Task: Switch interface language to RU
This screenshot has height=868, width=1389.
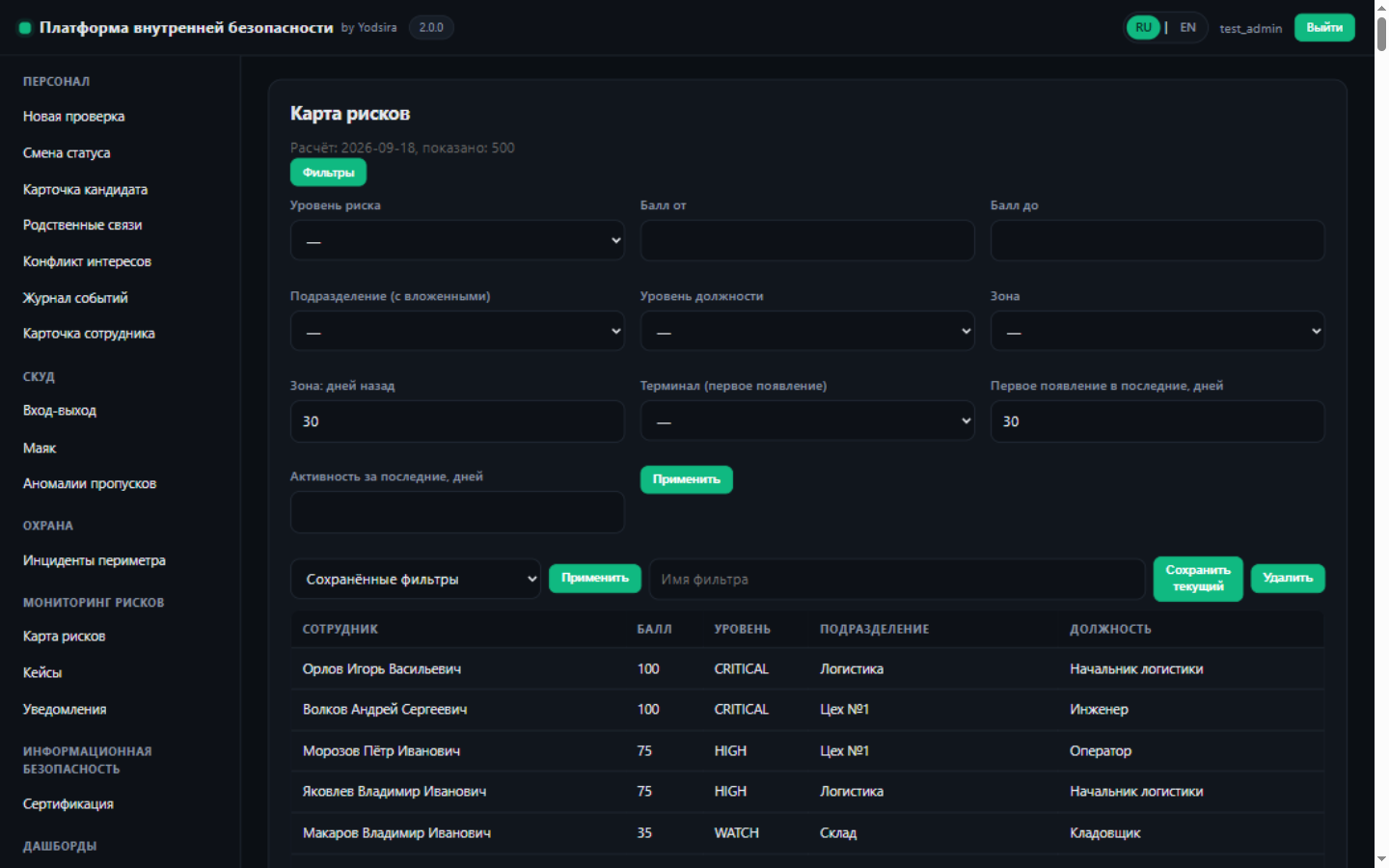Action: [x=1143, y=28]
